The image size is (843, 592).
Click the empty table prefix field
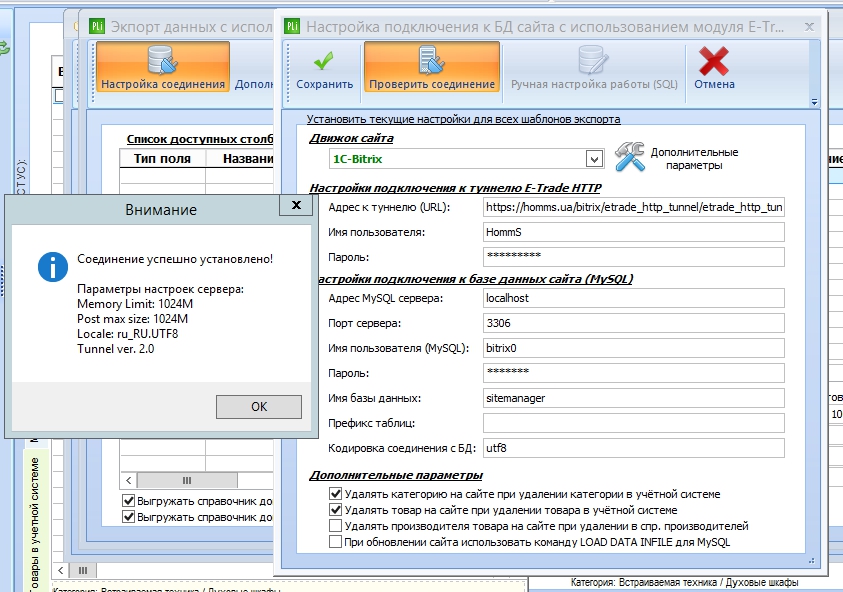[x=633, y=423]
